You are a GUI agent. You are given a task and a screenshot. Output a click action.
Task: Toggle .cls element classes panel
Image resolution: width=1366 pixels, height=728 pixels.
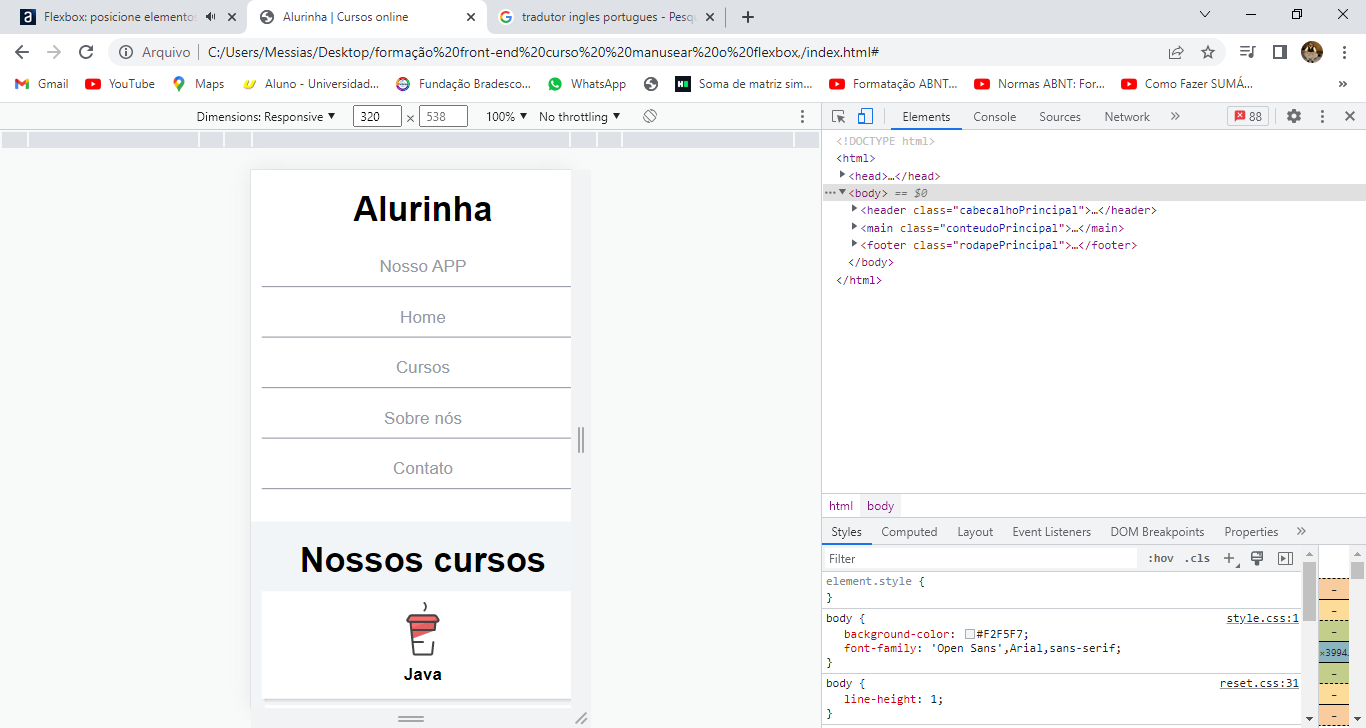coord(1197,558)
